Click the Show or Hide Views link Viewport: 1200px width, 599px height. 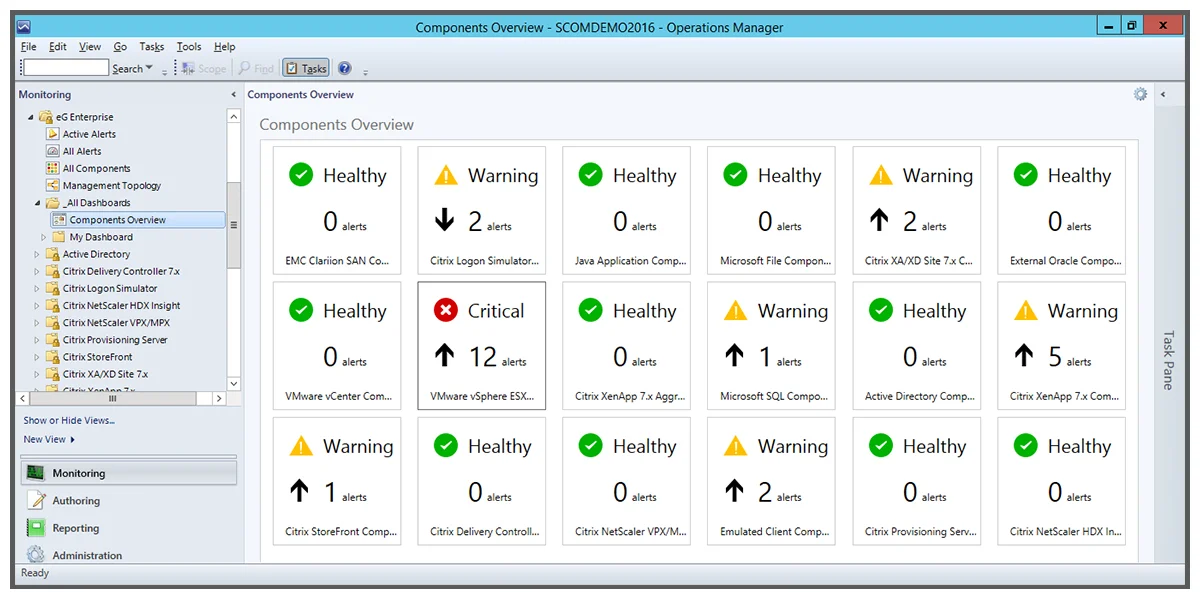69,421
